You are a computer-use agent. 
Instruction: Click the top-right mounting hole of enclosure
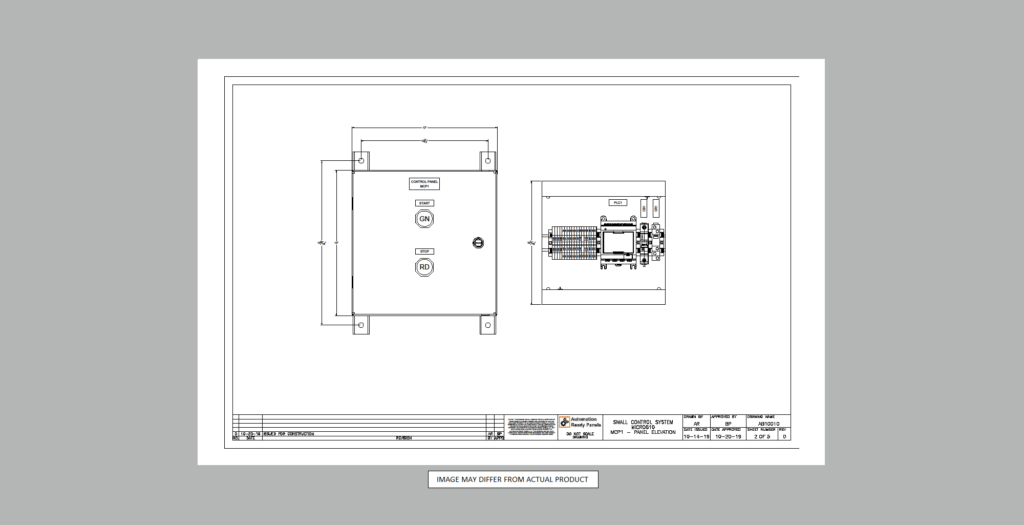click(x=488, y=160)
